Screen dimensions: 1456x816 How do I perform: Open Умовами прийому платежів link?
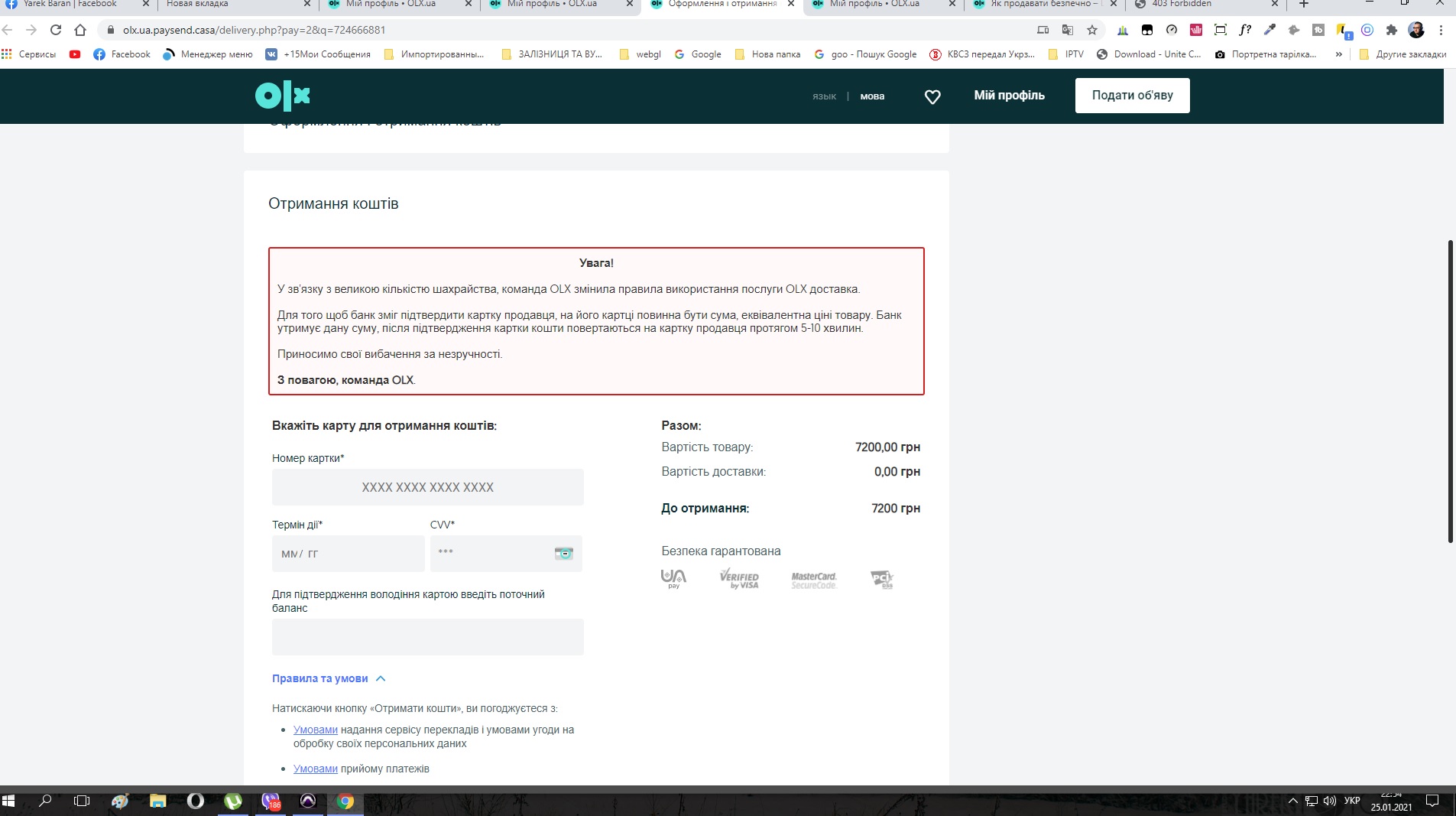click(x=316, y=769)
